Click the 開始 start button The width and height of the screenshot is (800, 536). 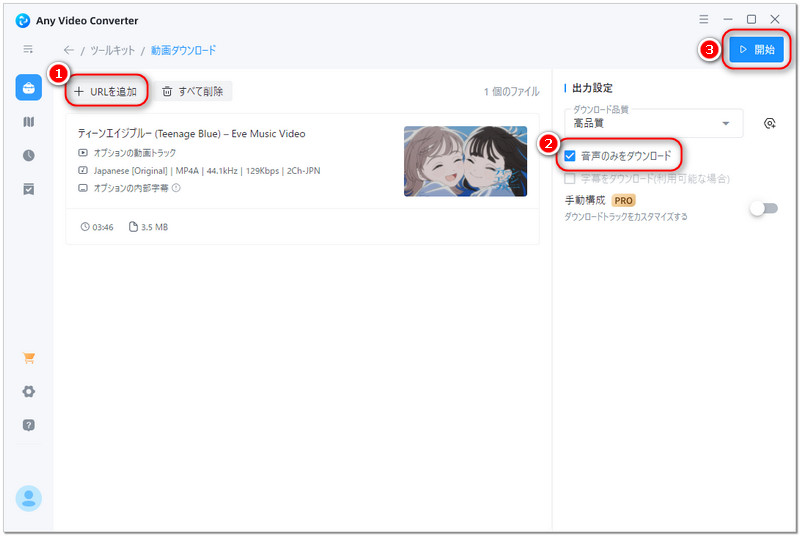tap(757, 49)
